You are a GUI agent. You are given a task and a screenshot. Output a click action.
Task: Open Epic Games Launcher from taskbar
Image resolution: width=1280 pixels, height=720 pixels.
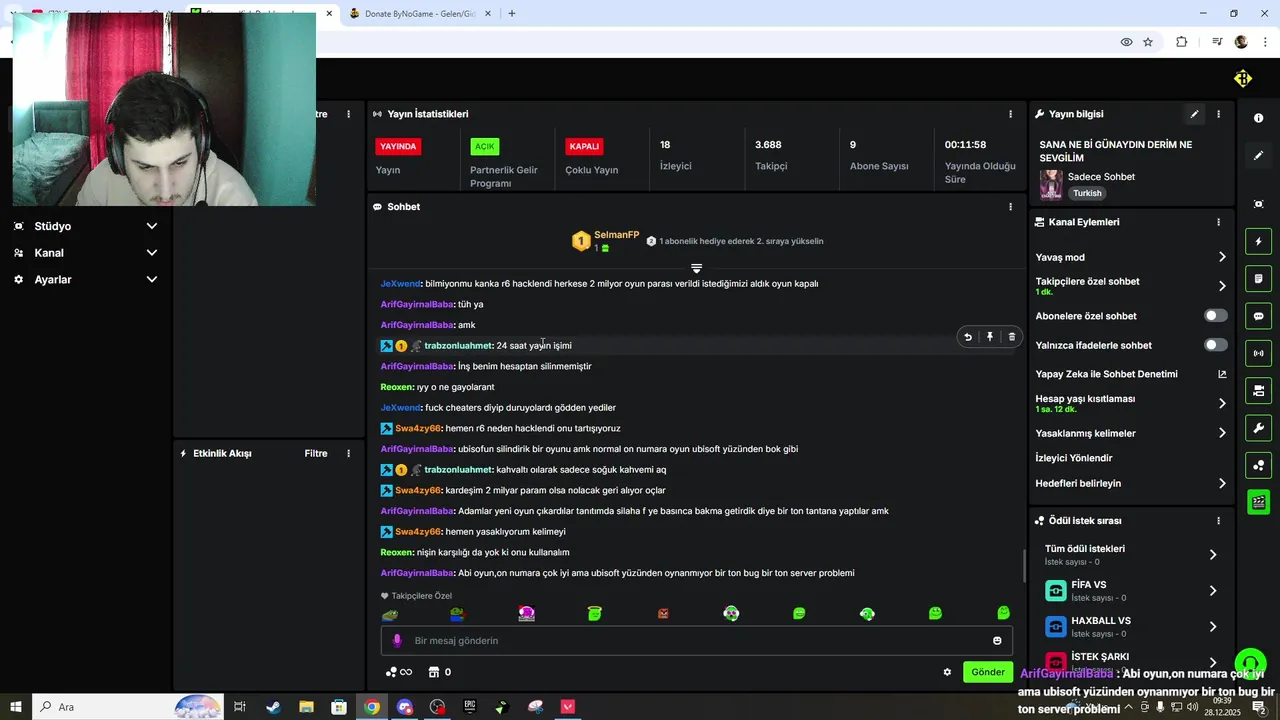(x=470, y=707)
